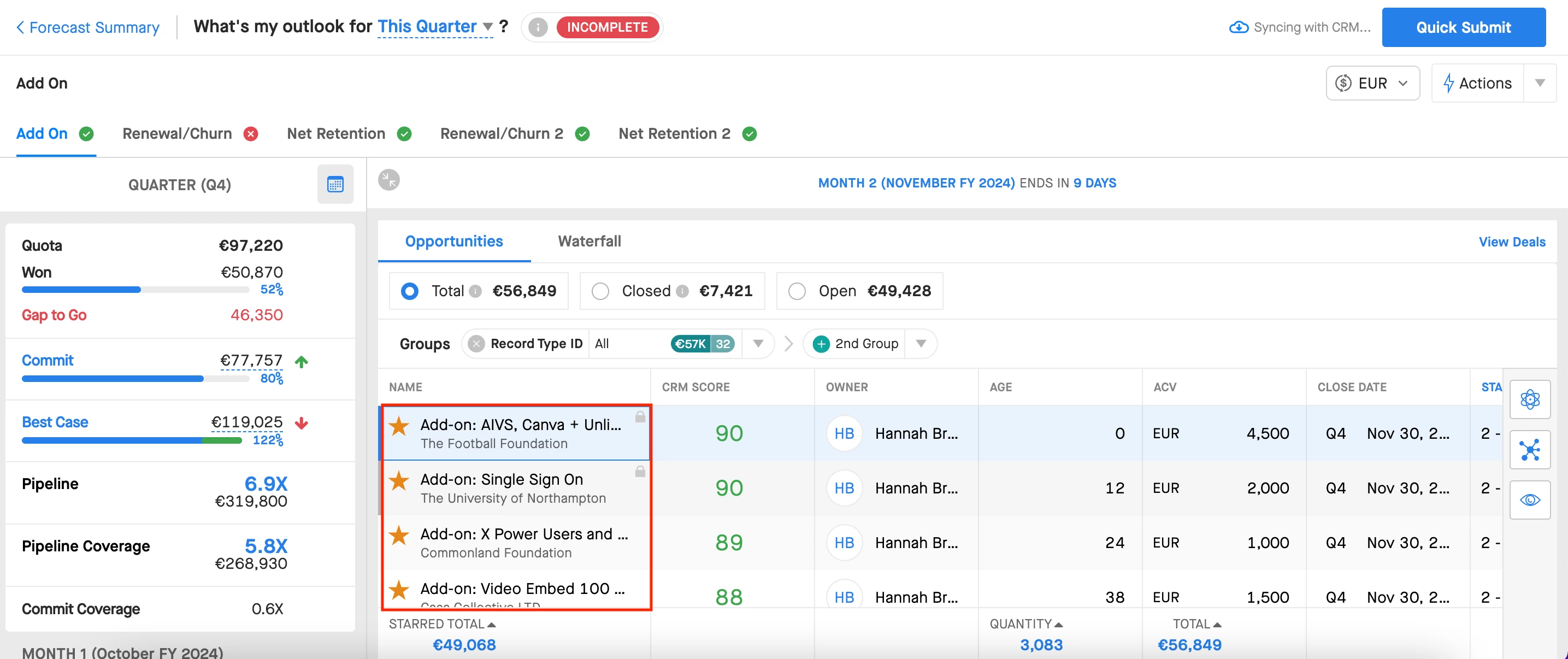Image resolution: width=1568 pixels, height=659 pixels.
Task: Open the EUR currency dropdown
Action: (x=1372, y=84)
